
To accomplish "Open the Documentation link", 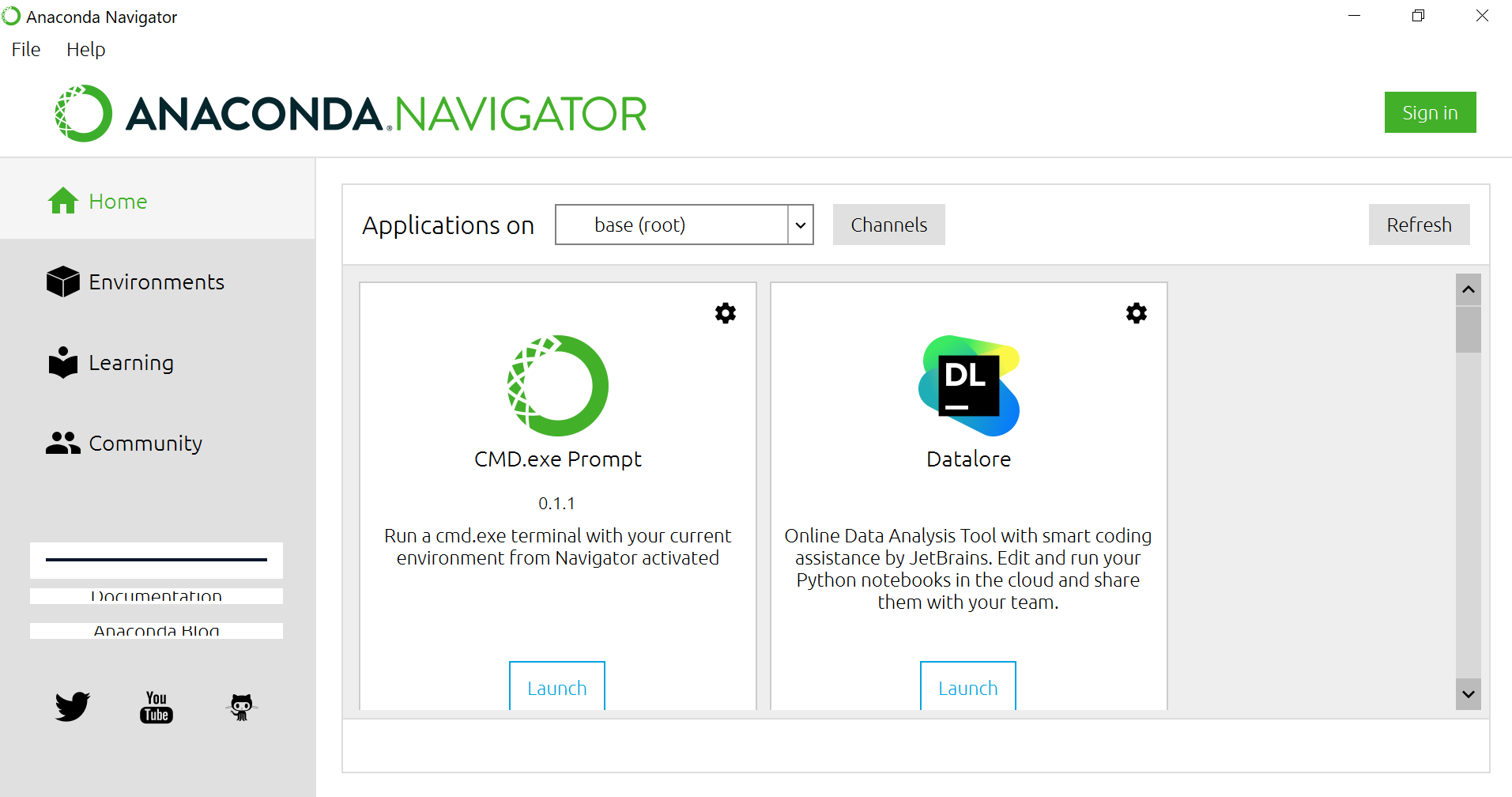I will (x=156, y=596).
